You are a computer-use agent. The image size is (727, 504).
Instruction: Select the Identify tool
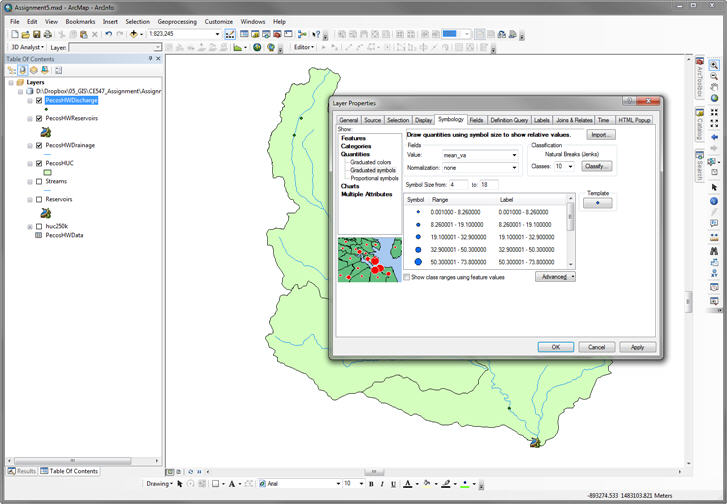tap(714, 201)
